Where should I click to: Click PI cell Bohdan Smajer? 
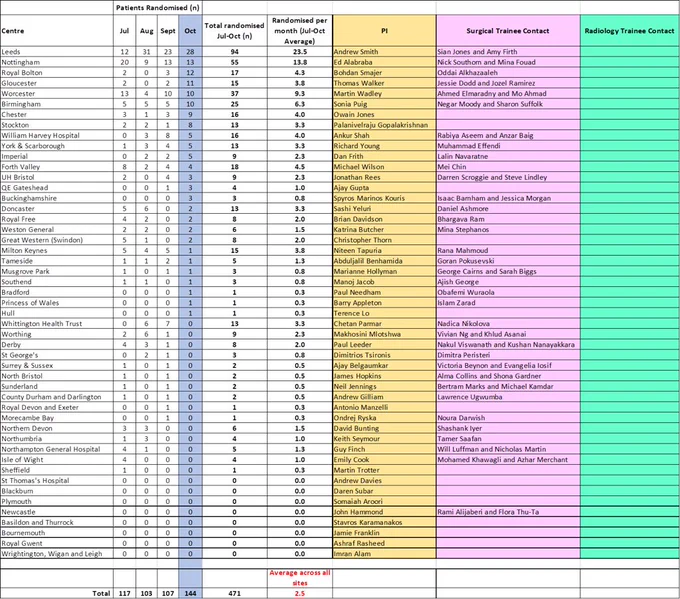[x=384, y=72]
